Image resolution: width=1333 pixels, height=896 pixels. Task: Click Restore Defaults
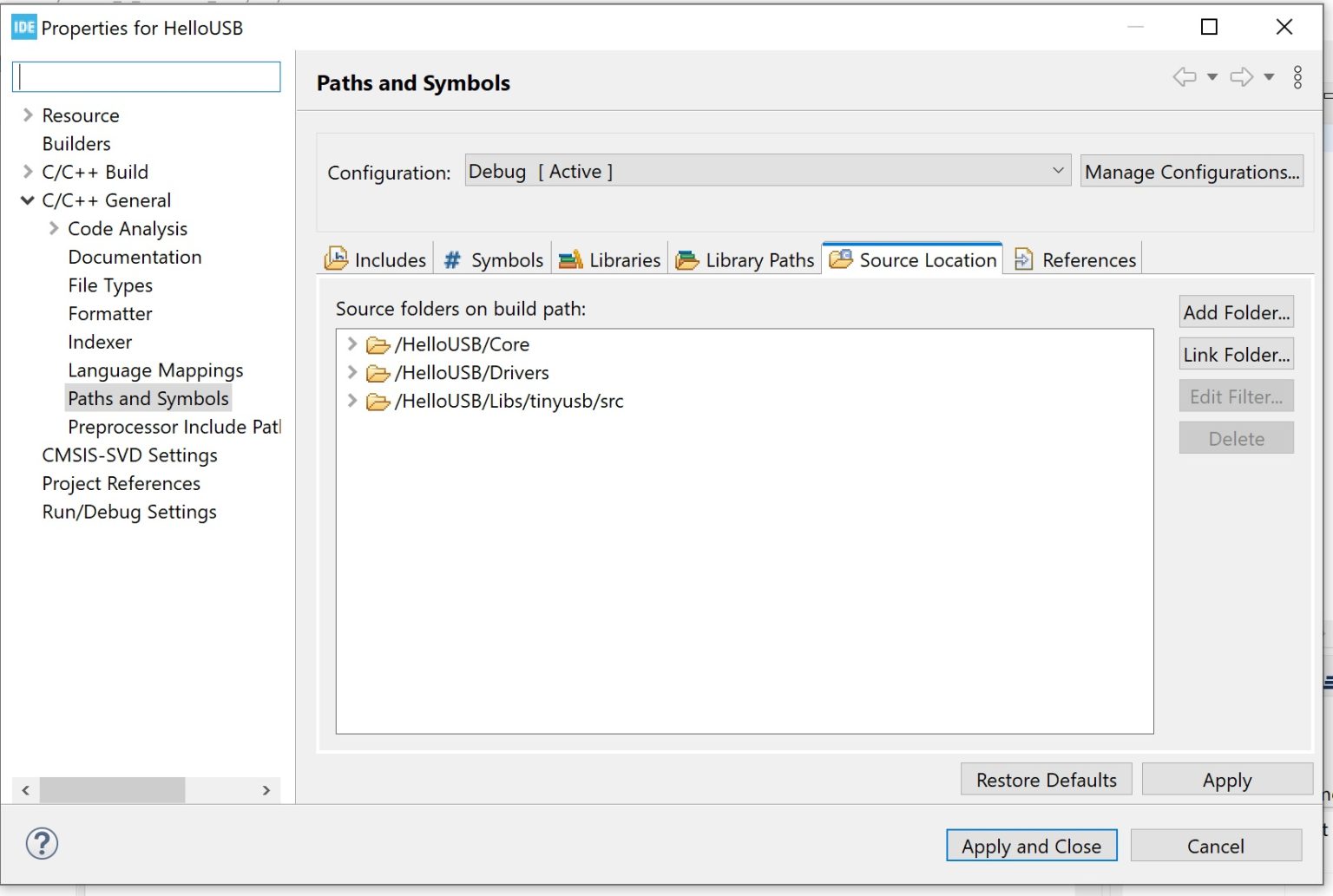point(1045,779)
